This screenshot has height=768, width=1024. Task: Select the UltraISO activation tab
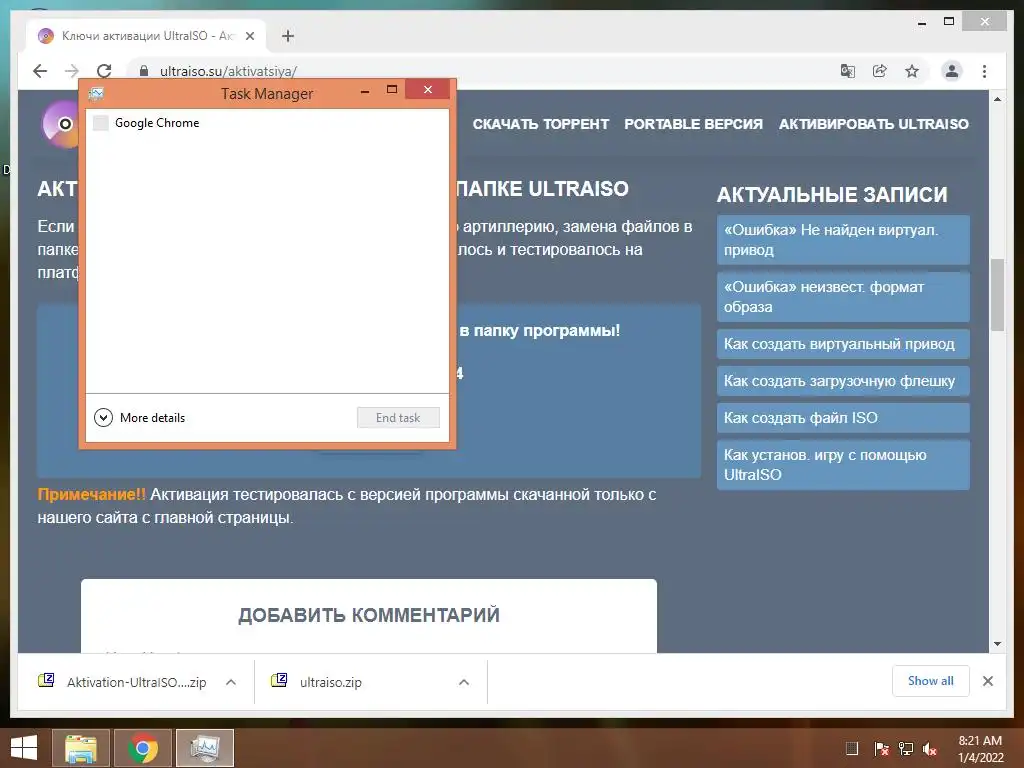(146, 36)
